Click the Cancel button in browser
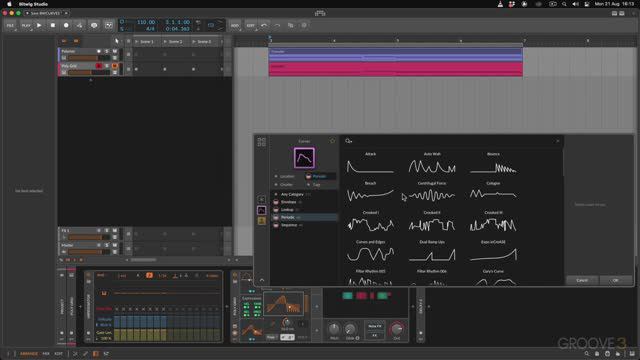Image resolution: width=640 pixels, height=360 pixels. click(x=582, y=280)
